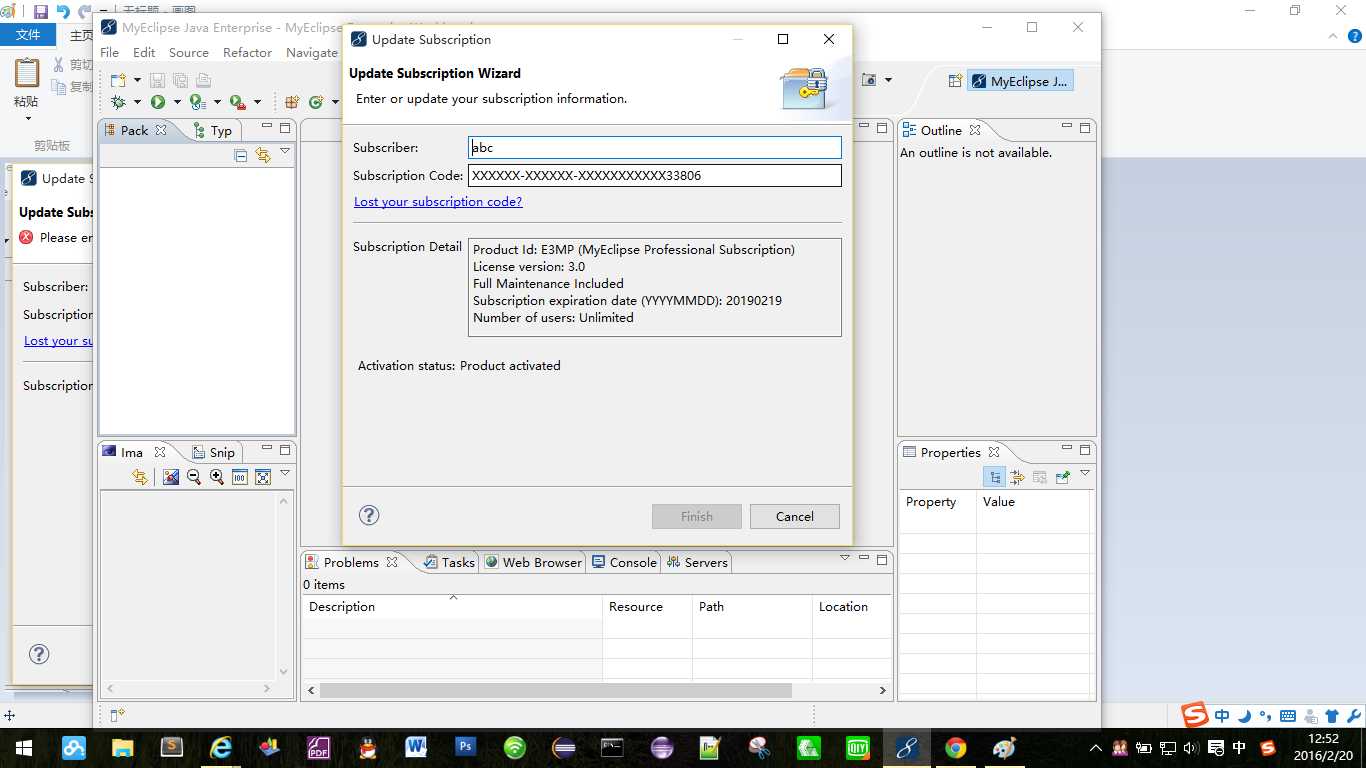Screen dimensions: 1366x768
Task: Select the MyEclipse J... perspective button
Action: point(1020,81)
